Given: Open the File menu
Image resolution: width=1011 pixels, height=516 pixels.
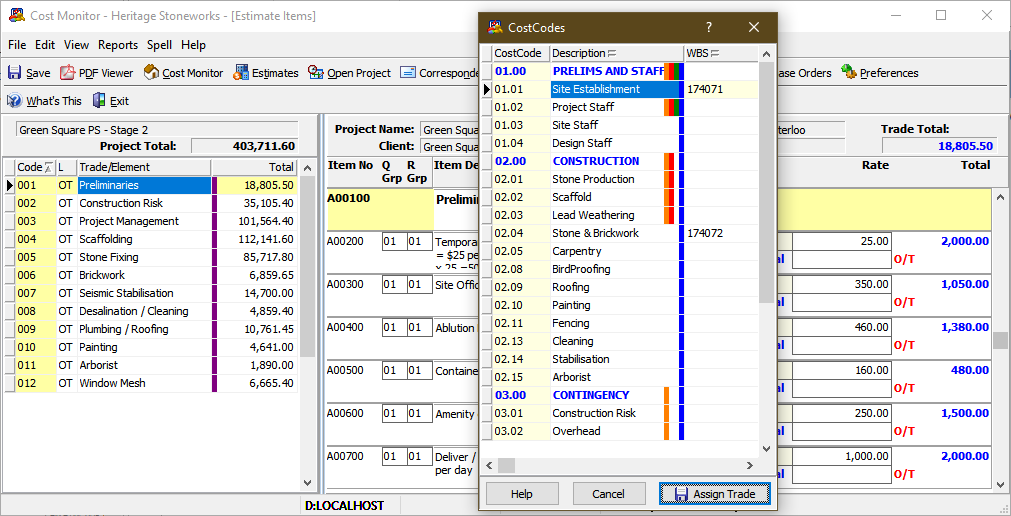Looking at the screenshot, I should click(x=17, y=45).
